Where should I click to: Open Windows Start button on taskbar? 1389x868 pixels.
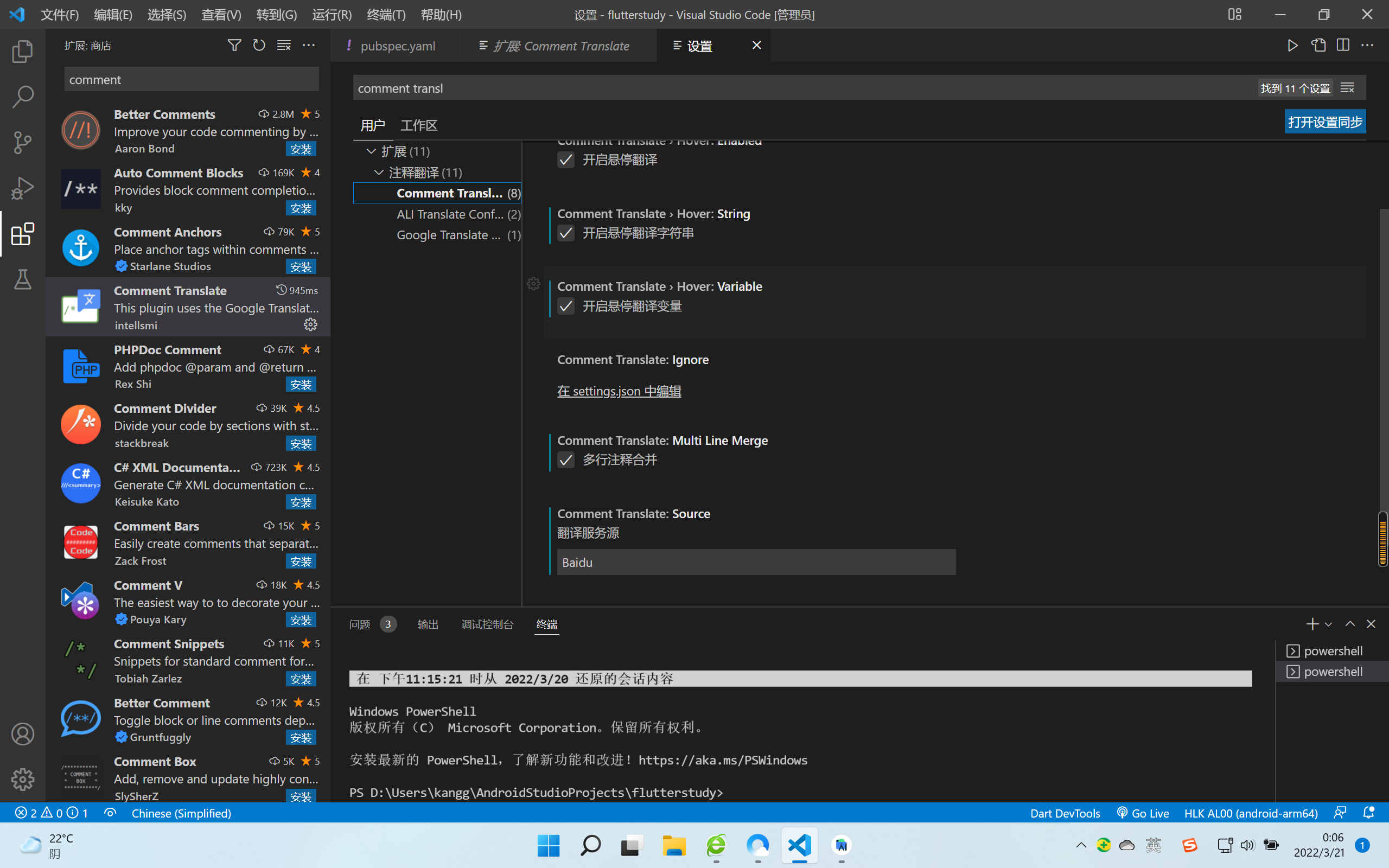point(548,845)
